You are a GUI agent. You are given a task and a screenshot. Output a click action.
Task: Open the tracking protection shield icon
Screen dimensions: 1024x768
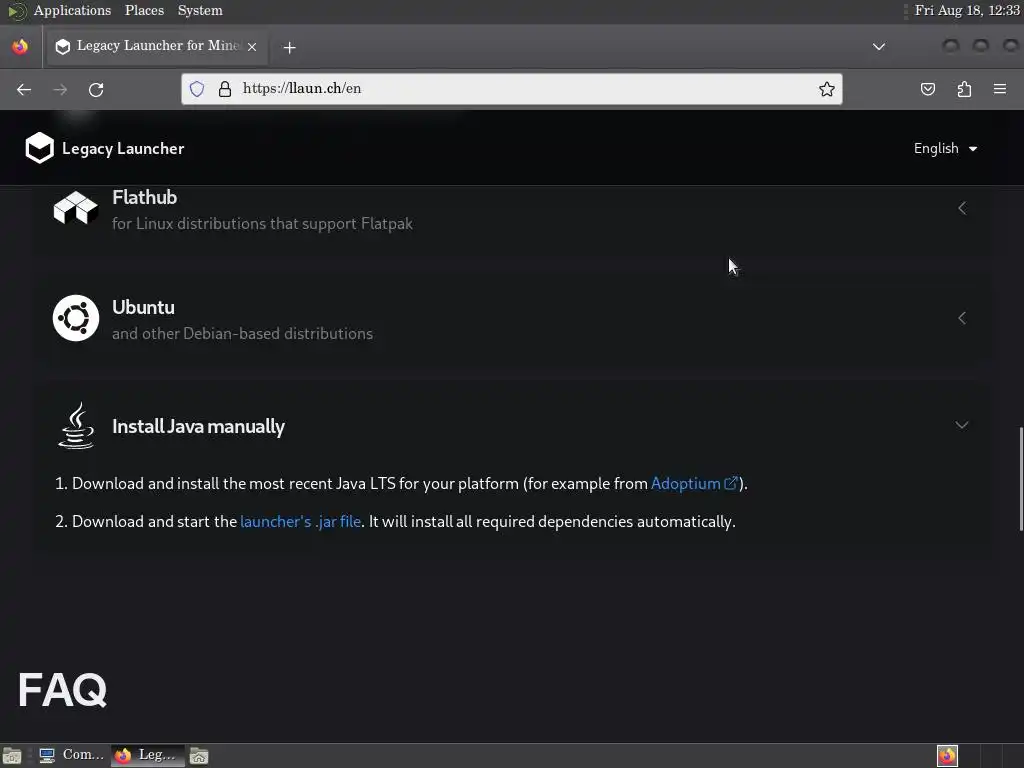click(197, 89)
